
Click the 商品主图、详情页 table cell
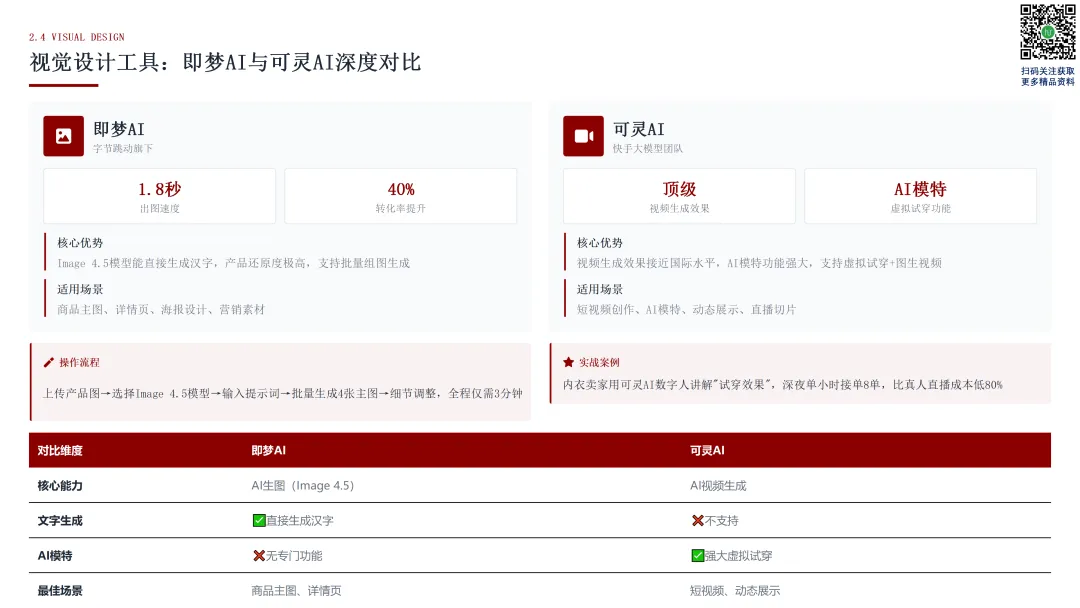[x=296, y=591]
